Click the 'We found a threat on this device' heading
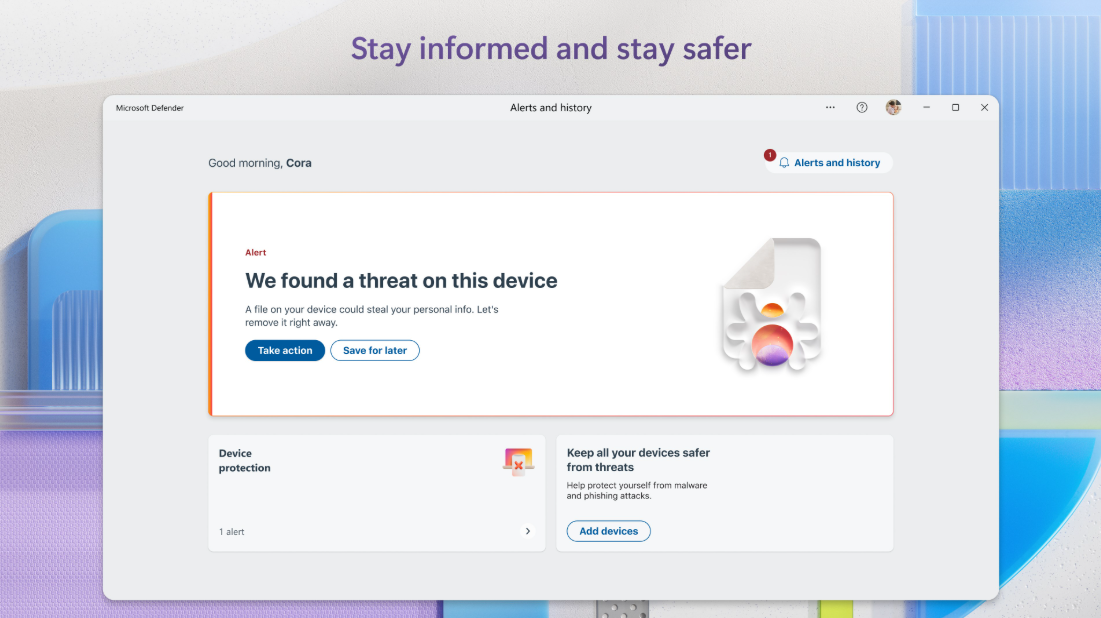Viewport: 1101px width, 618px height. (x=401, y=281)
